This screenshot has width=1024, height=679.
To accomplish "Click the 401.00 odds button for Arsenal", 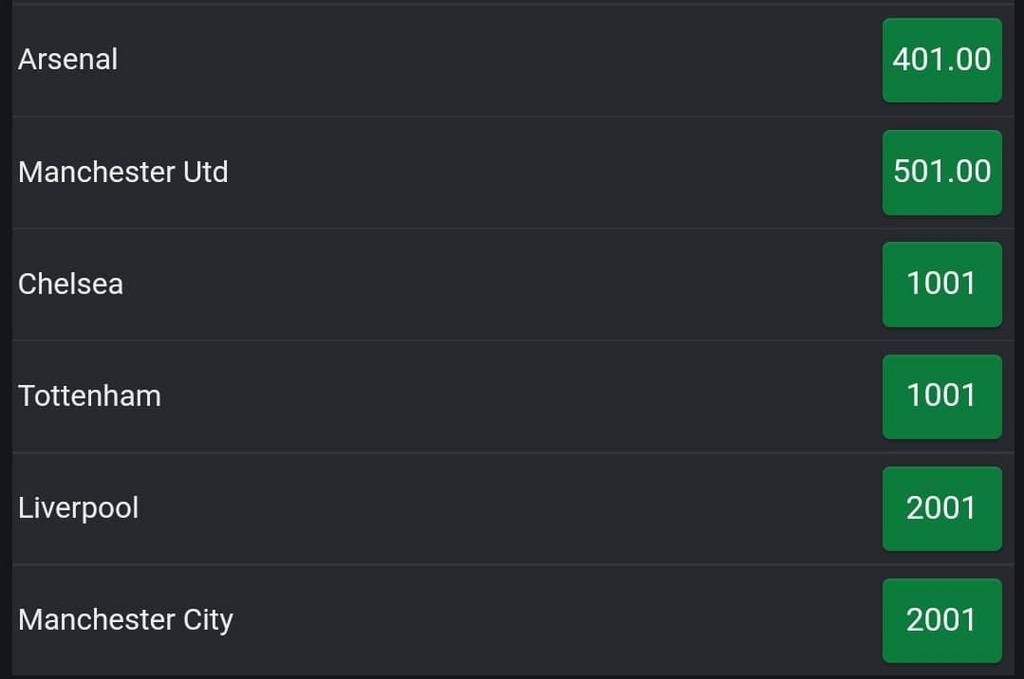I will (941, 60).
